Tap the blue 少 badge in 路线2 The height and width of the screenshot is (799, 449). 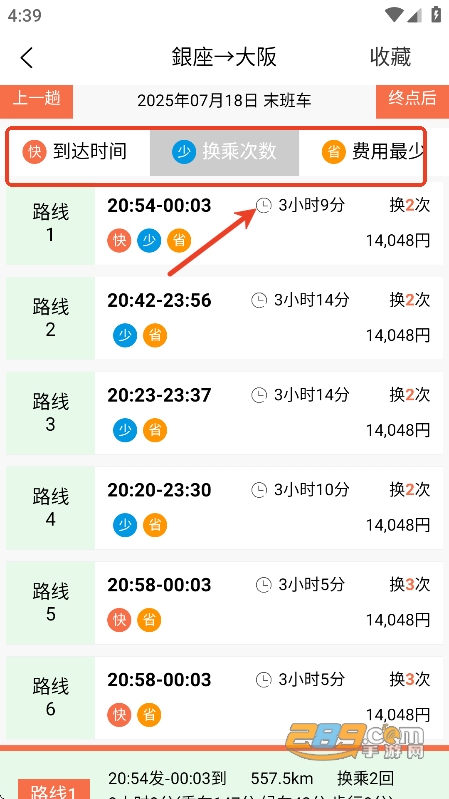tap(125, 335)
